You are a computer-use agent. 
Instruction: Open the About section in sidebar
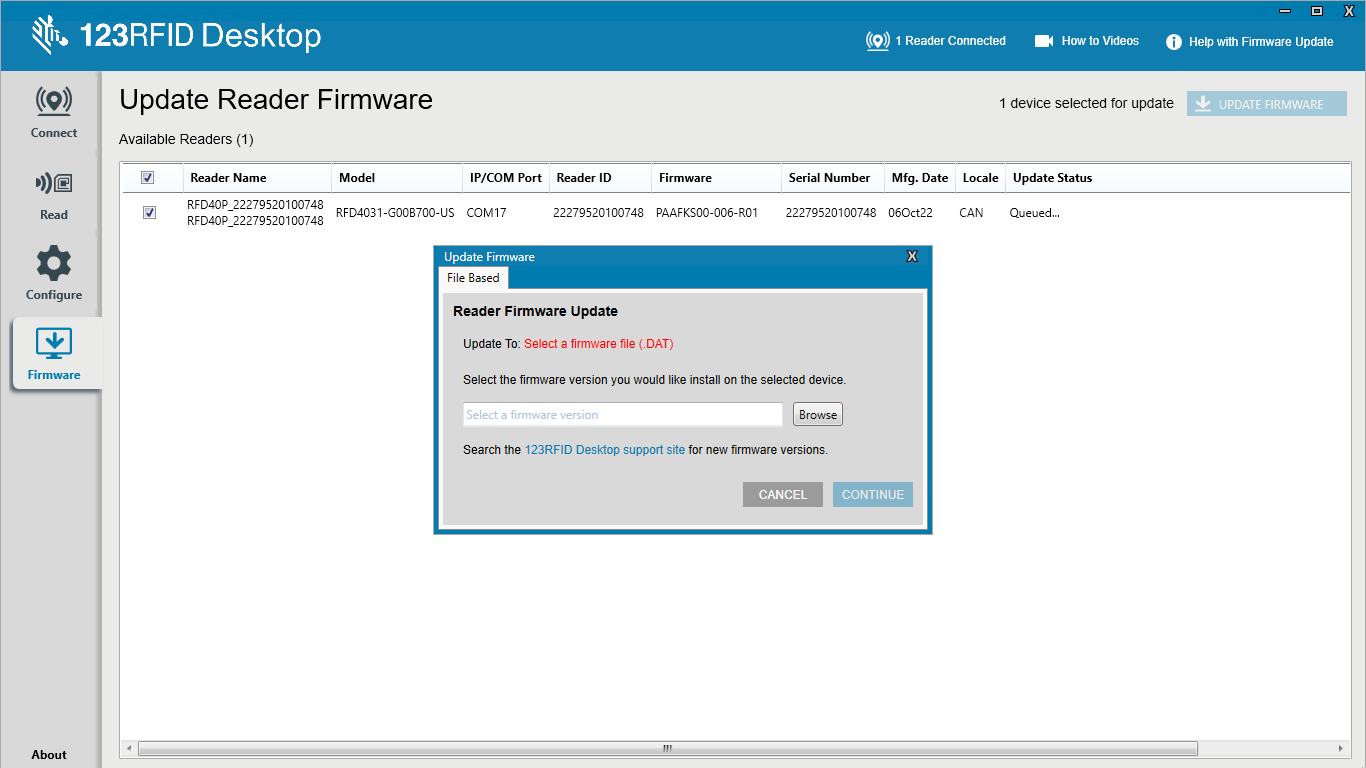click(x=49, y=755)
